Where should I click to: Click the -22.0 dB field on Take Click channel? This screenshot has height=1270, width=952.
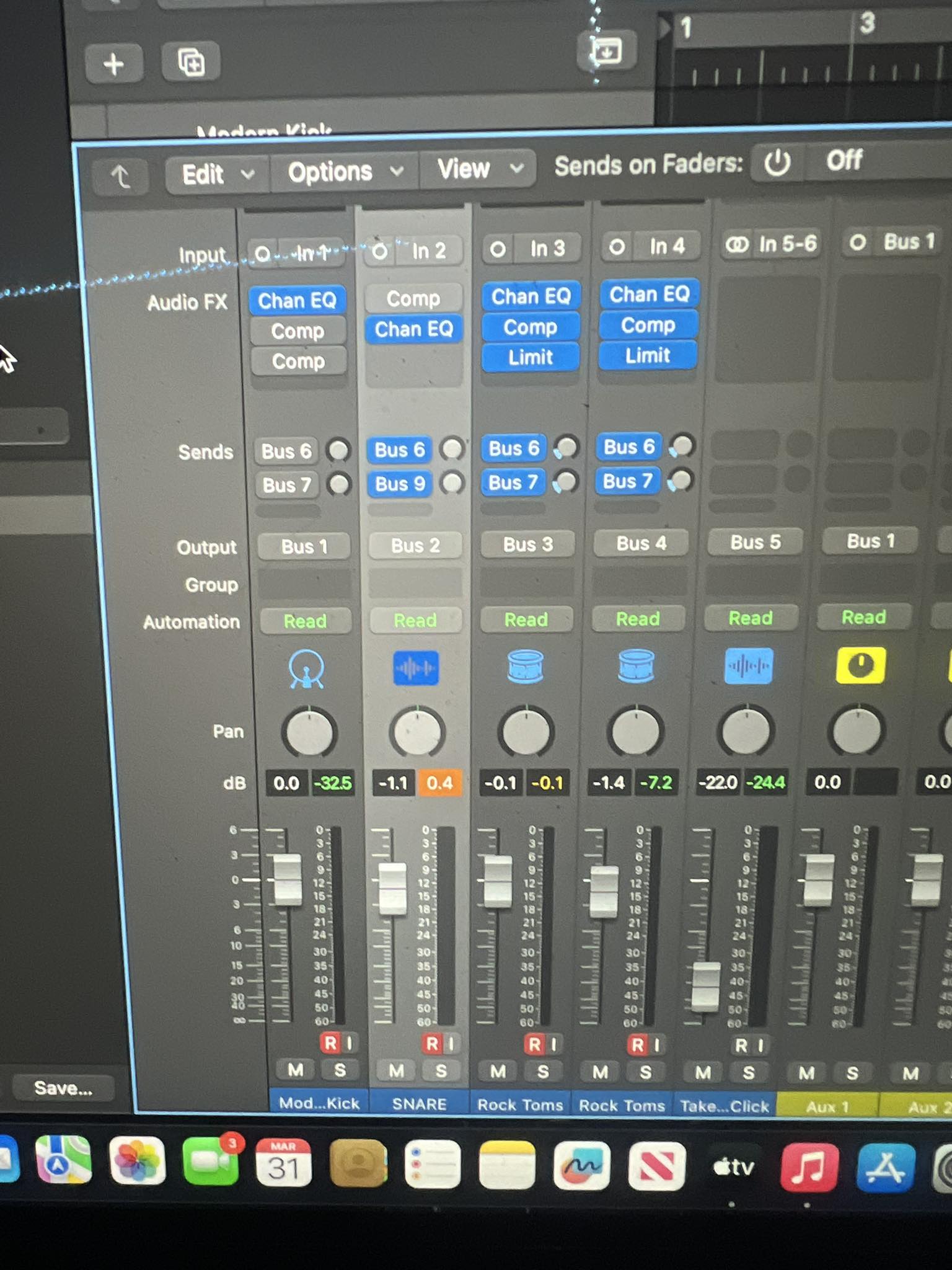[x=718, y=782]
